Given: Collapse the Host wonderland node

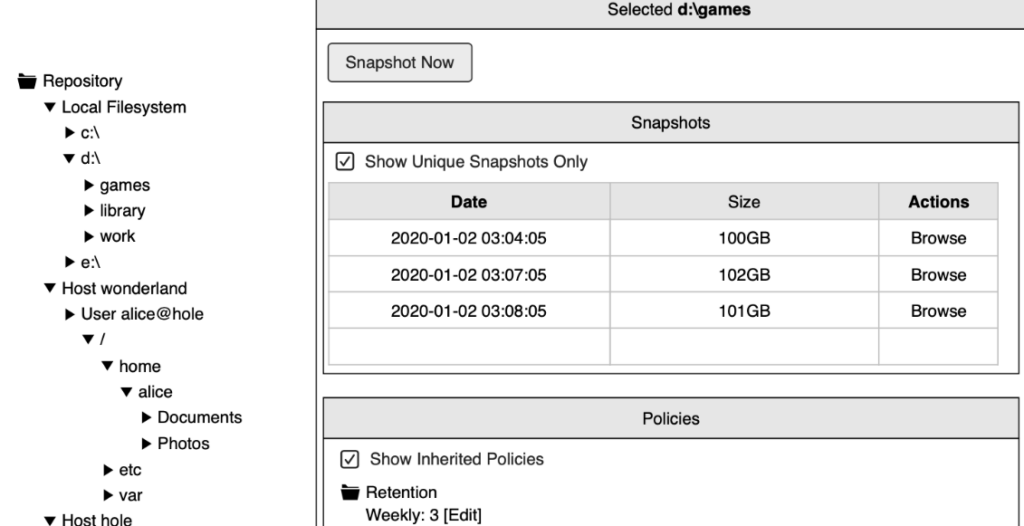Looking at the screenshot, I should click(50, 288).
